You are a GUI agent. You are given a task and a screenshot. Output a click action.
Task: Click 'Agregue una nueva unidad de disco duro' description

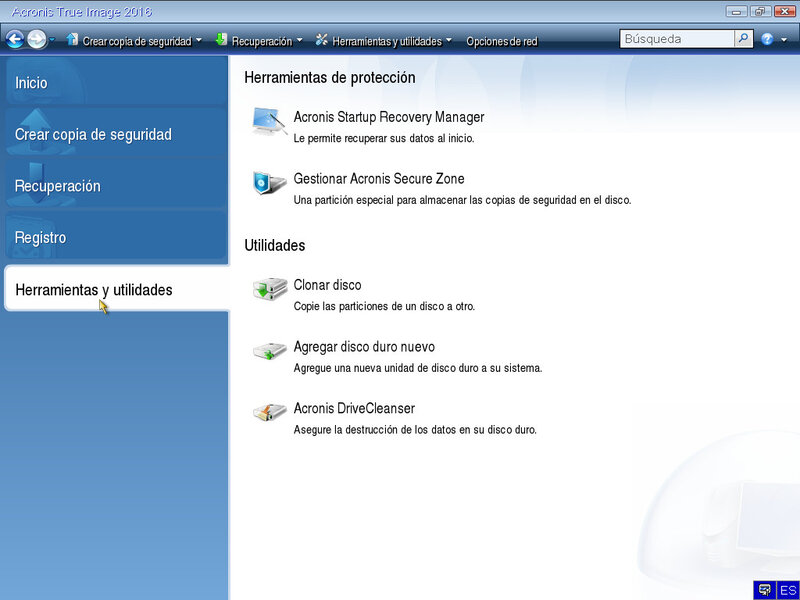(x=418, y=368)
